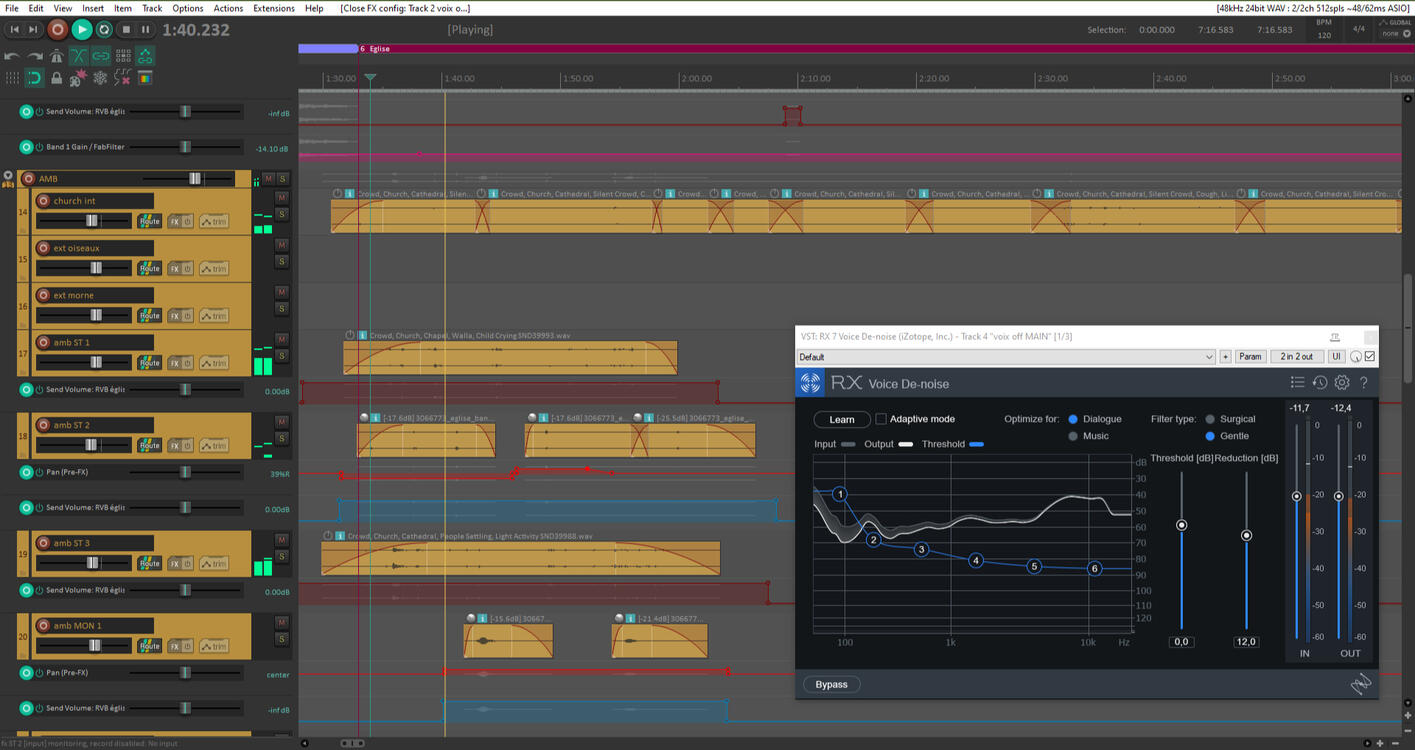Open the RX plugin history icon

coord(1320,383)
